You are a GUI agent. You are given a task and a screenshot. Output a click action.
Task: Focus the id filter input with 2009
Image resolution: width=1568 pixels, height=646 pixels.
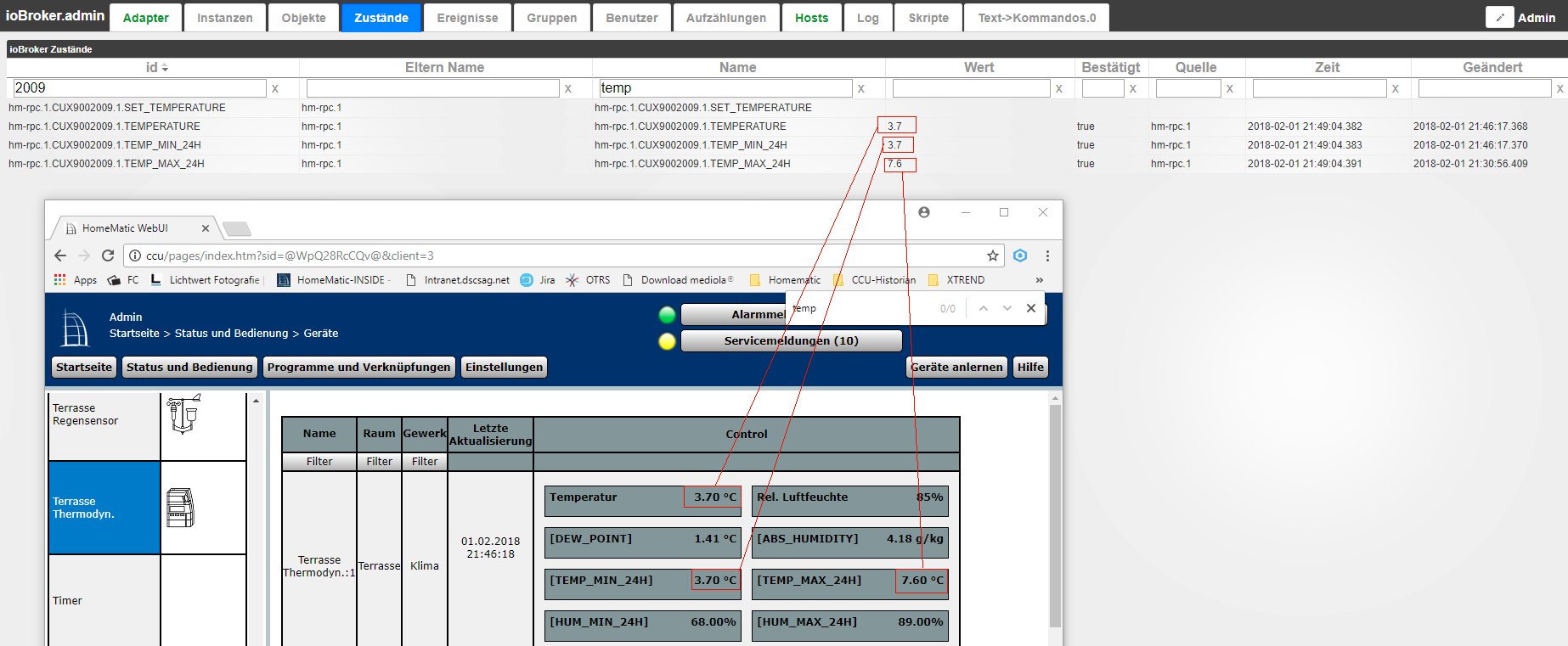click(x=139, y=88)
